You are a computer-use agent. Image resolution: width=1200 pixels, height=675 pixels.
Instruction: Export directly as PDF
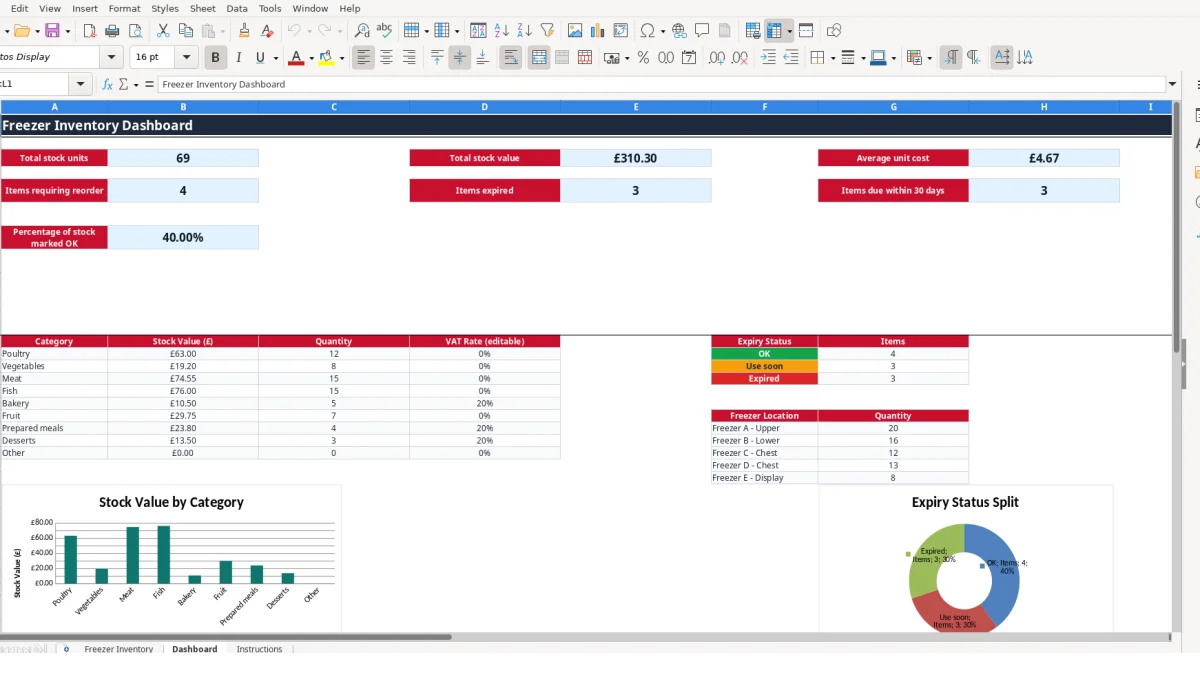coord(89,31)
